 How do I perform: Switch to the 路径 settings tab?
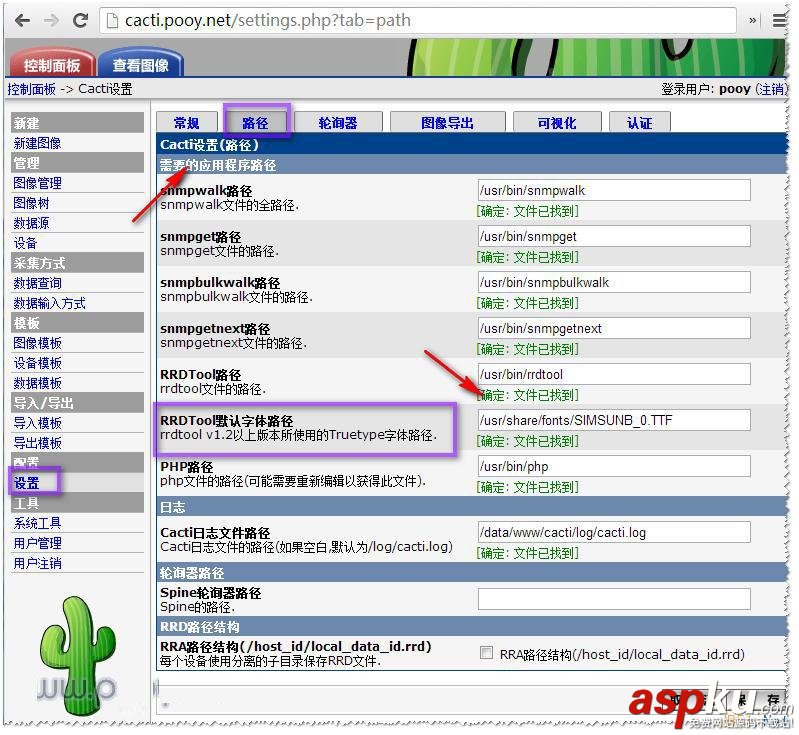[x=255, y=122]
